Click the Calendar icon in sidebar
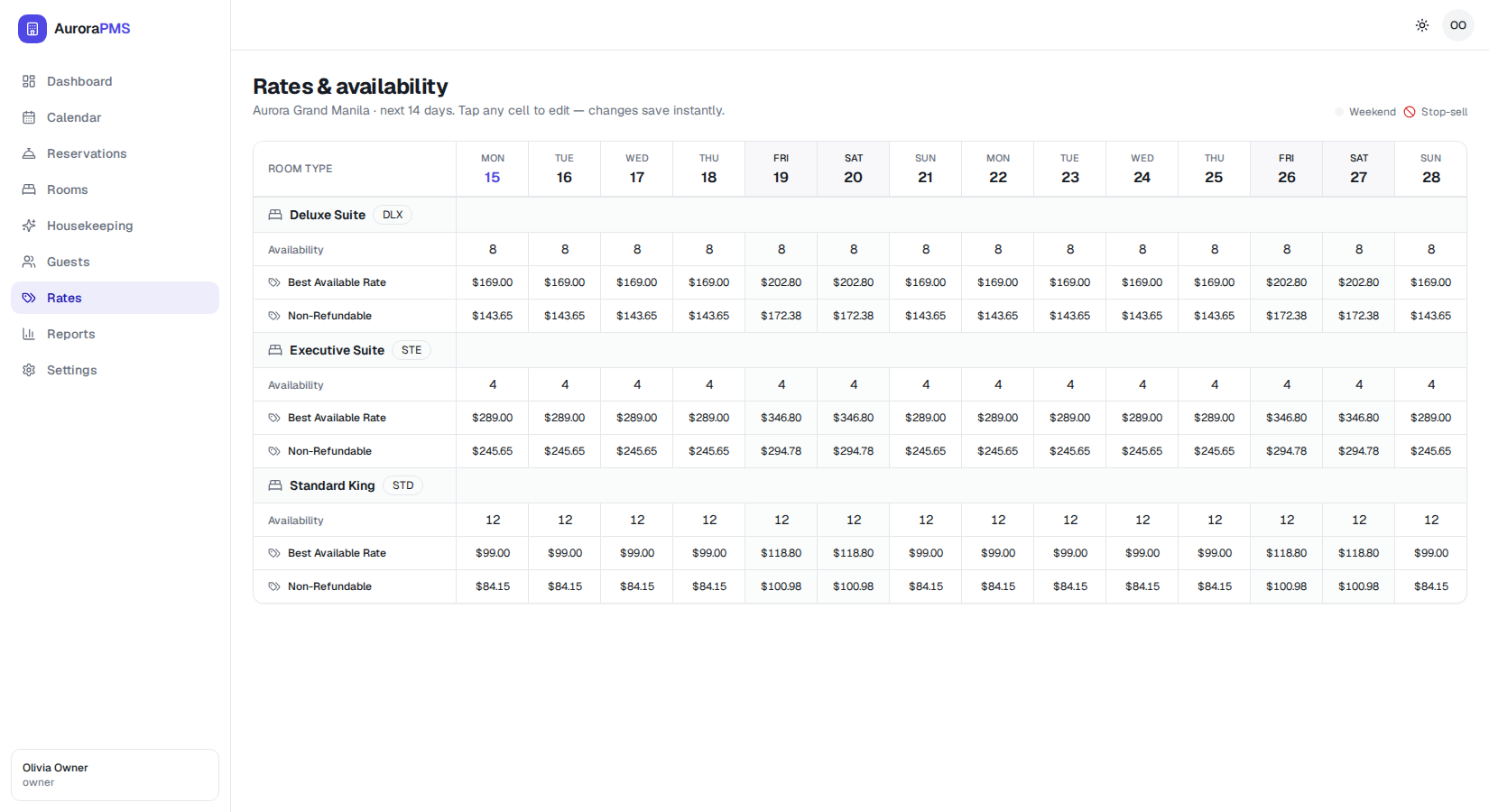 pyautogui.click(x=29, y=117)
